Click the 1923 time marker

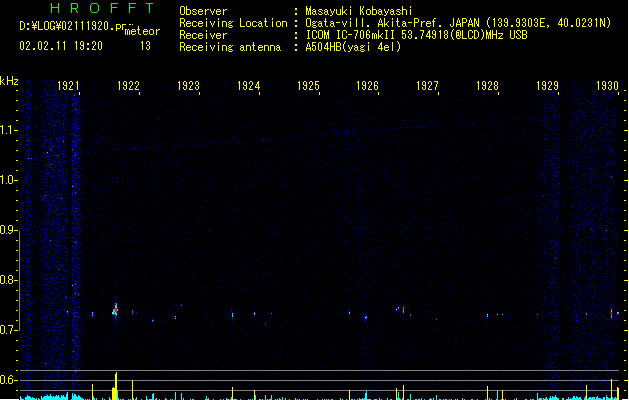point(188,86)
